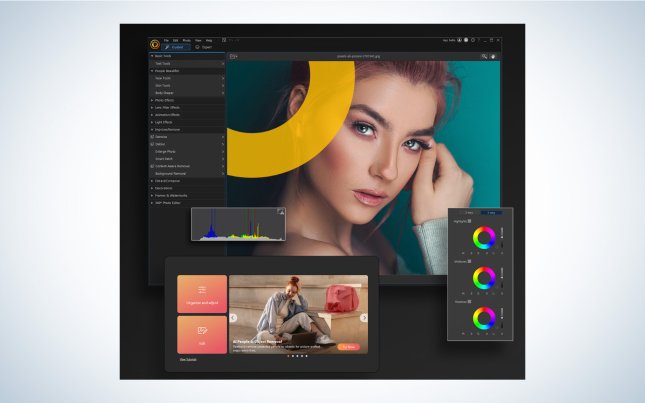Expand the Frames & Watermarks section
The width and height of the screenshot is (645, 403).
pos(151,195)
